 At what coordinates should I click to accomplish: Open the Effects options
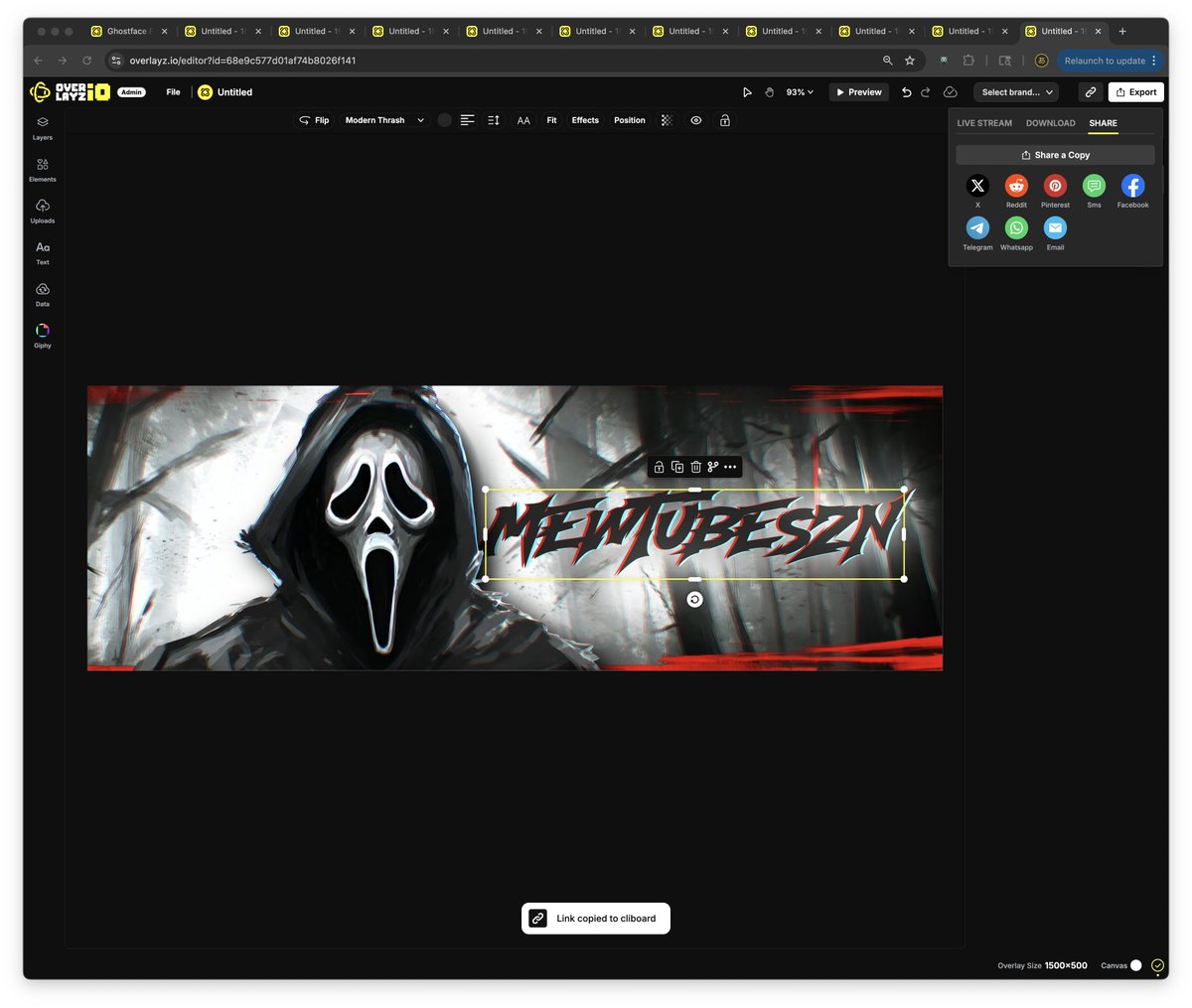[x=585, y=120]
